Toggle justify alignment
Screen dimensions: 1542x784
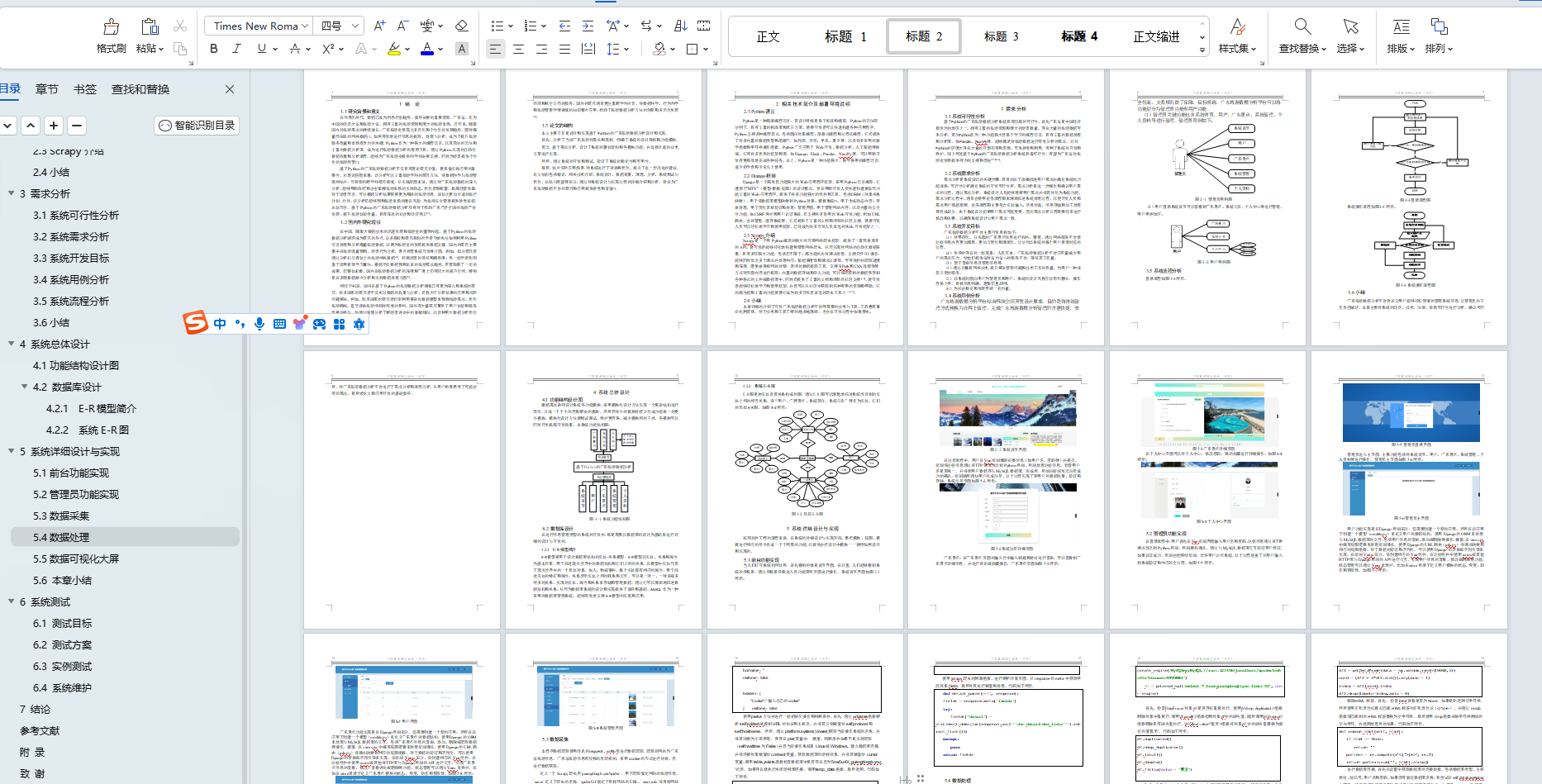coord(564,49)
